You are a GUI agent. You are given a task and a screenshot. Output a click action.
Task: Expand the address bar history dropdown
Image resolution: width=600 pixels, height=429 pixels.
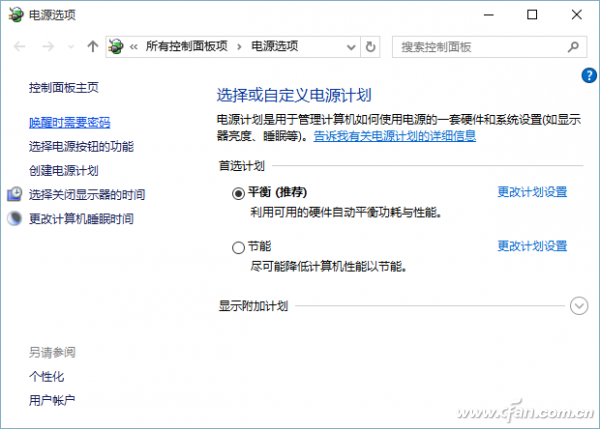[x=351, y=47]
